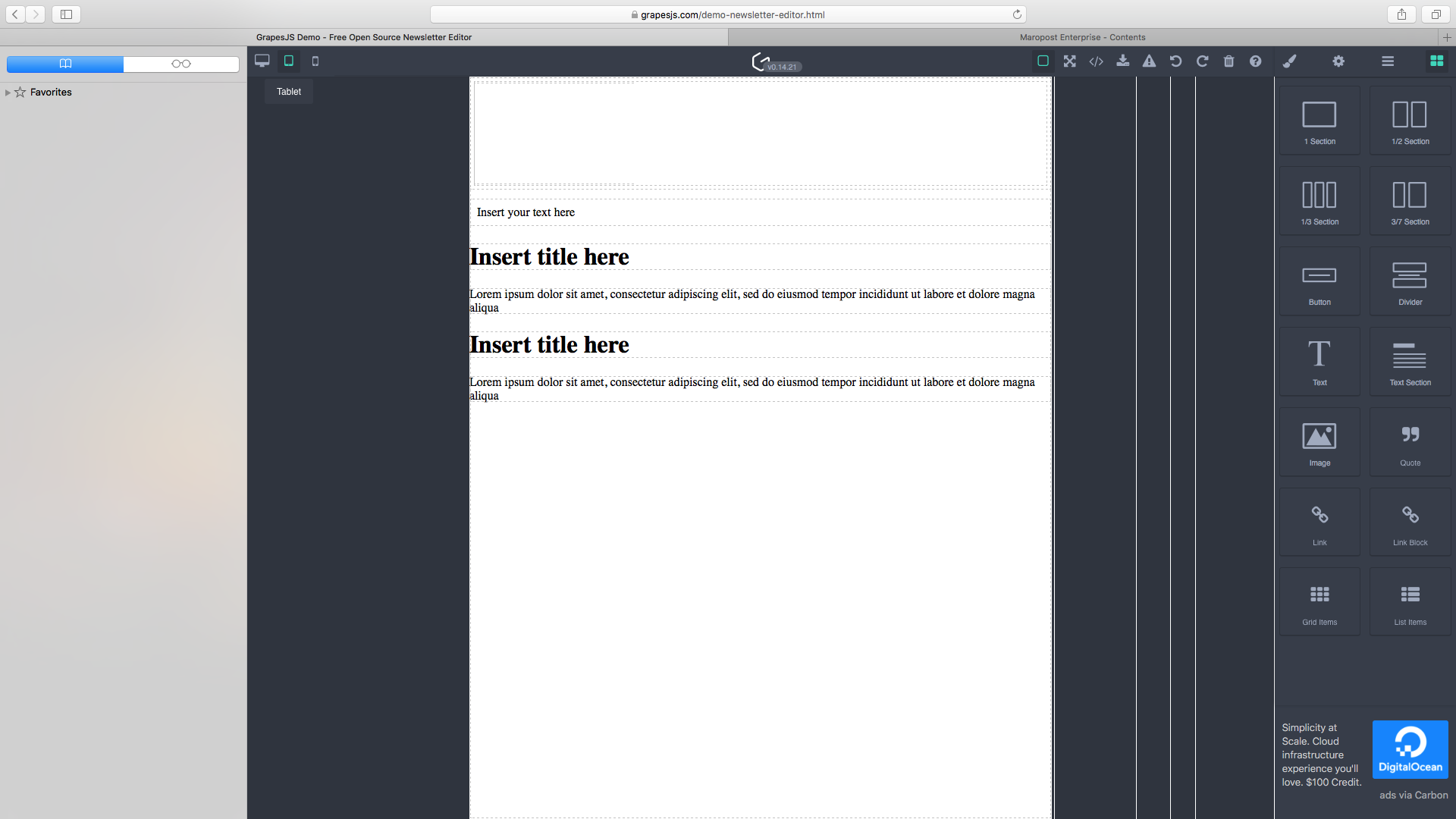Open the DigitalOcean ad link
1456x819 pixels.
1409,749
